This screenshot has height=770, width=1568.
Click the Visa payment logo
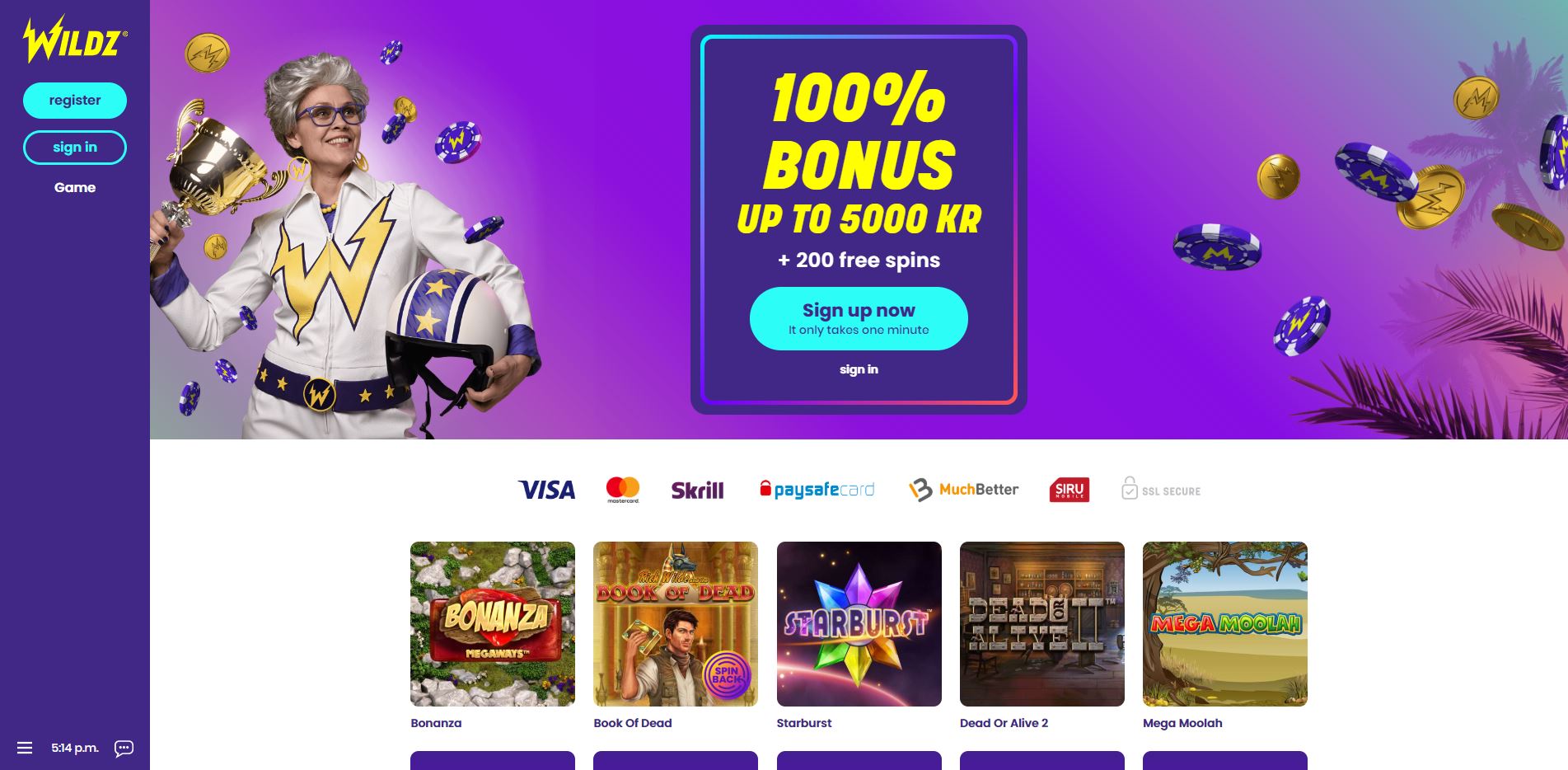click(x=546, y=490)
